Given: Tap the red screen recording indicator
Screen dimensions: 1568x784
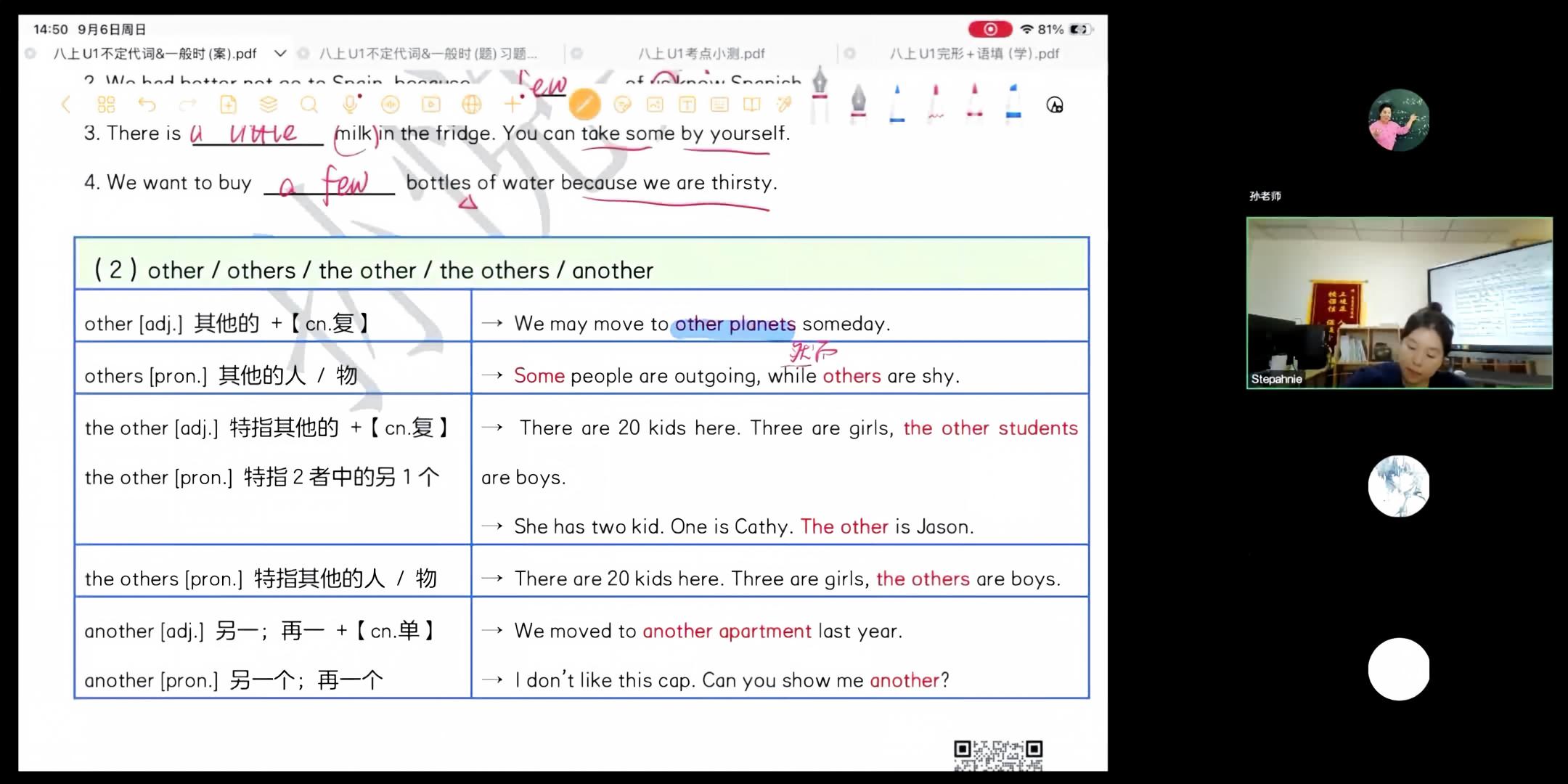Looking at the screenshot, I should (x=990, y=29).
